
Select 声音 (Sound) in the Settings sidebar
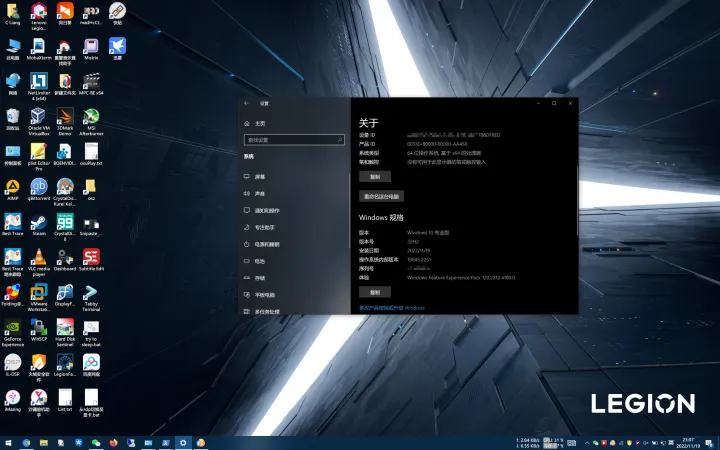click(x=259, y=193)
